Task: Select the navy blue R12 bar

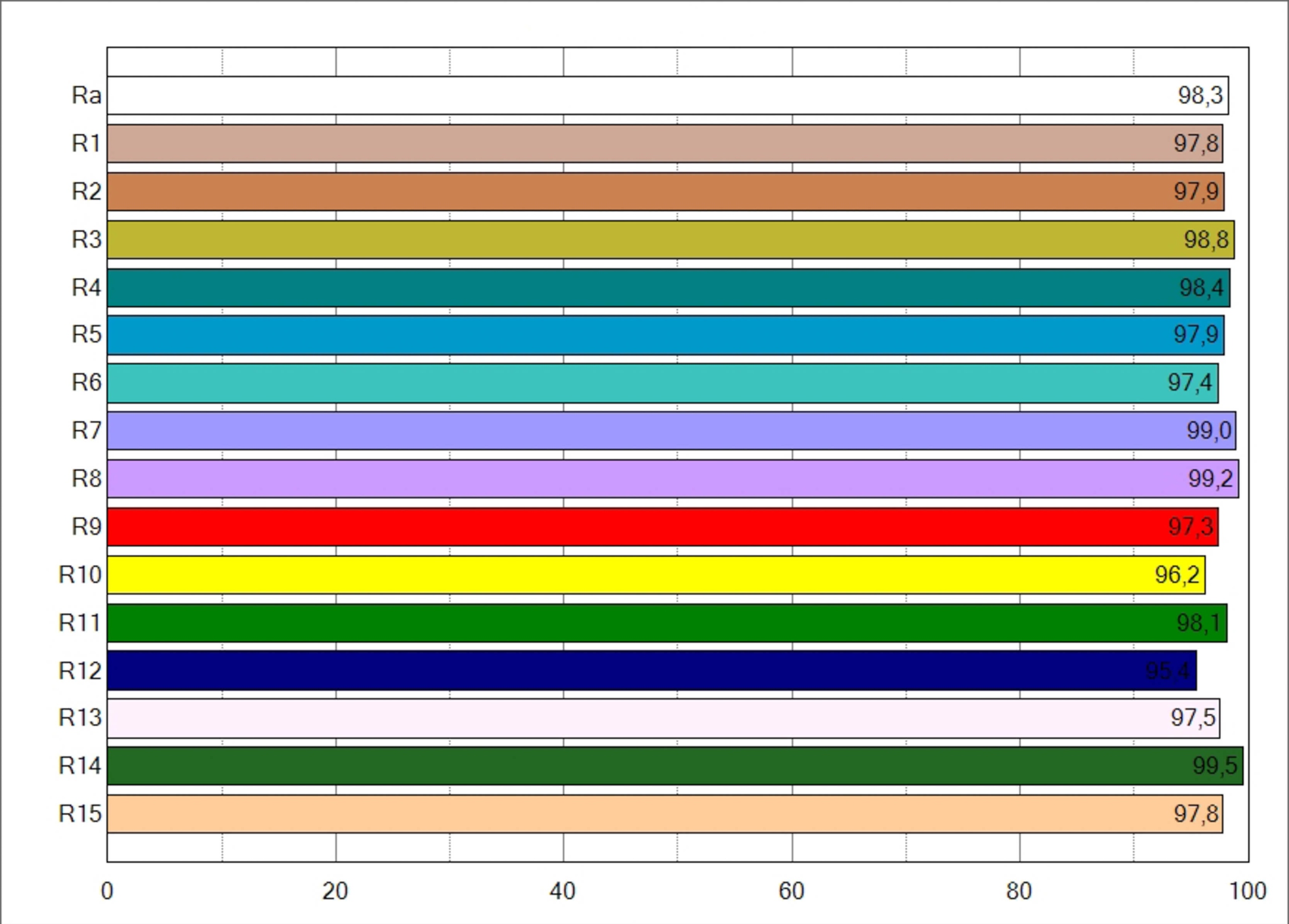Action: tap(652, 671)
